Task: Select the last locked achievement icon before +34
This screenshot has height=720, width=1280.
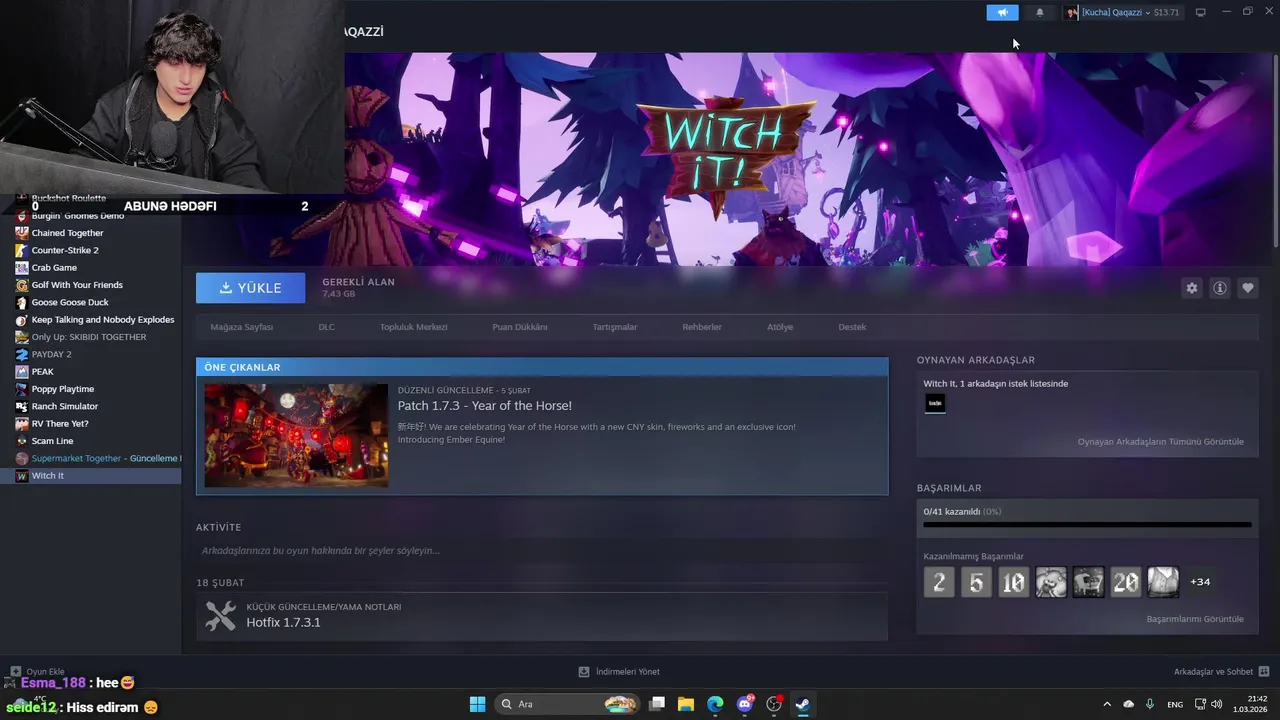Action: pos(1163,582)
